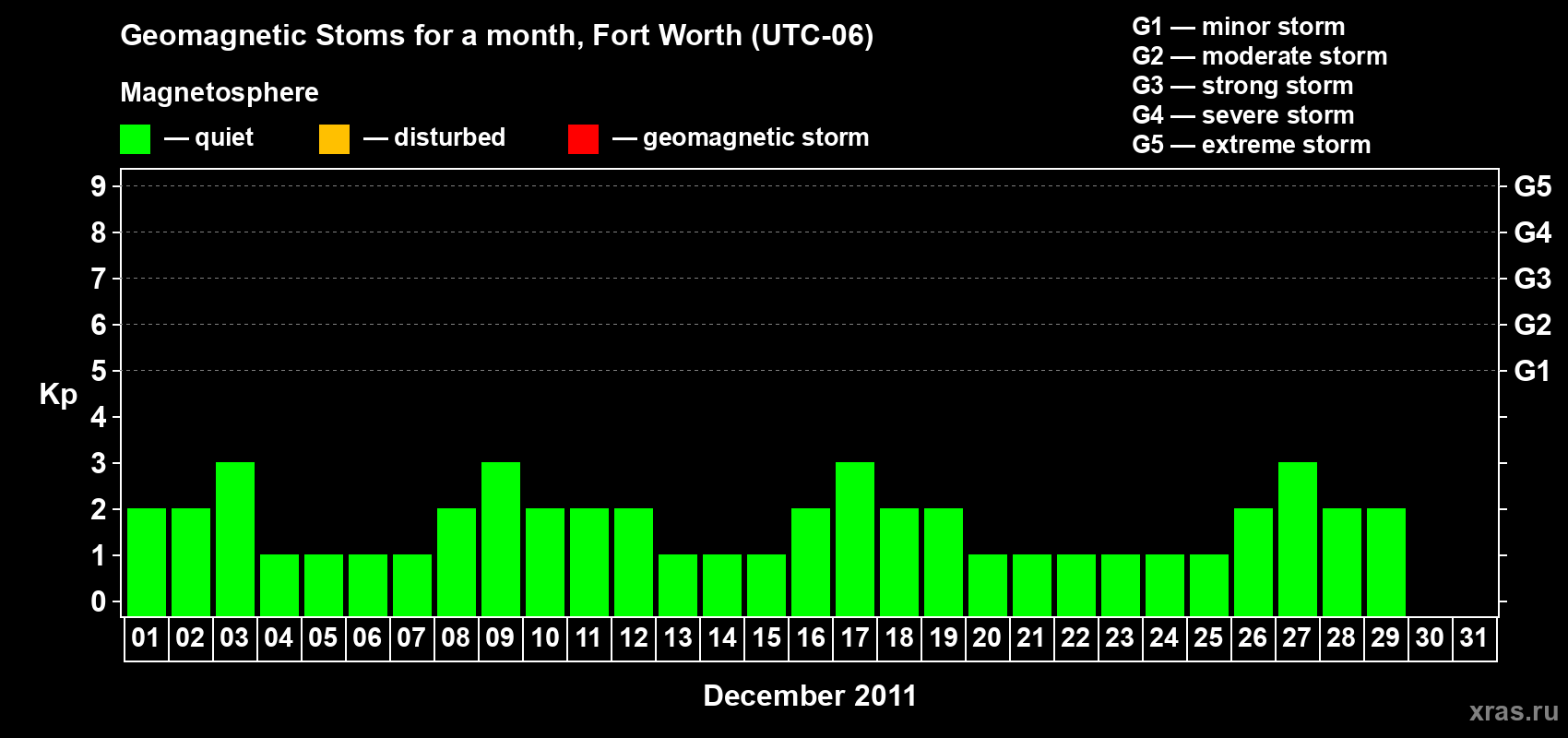This screenshot has height=738, width=1568.
Task: Select the bar for day 09
Action: [501, 539]
